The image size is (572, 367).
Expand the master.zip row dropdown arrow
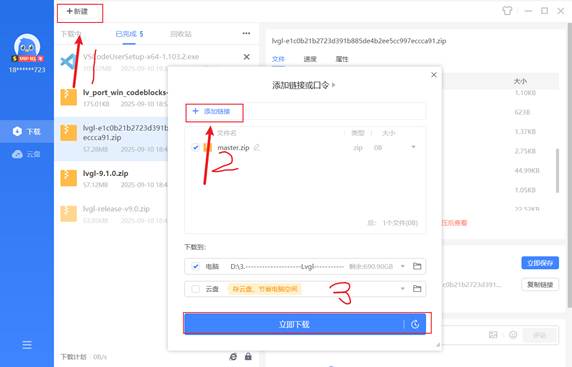pos(413,147)
